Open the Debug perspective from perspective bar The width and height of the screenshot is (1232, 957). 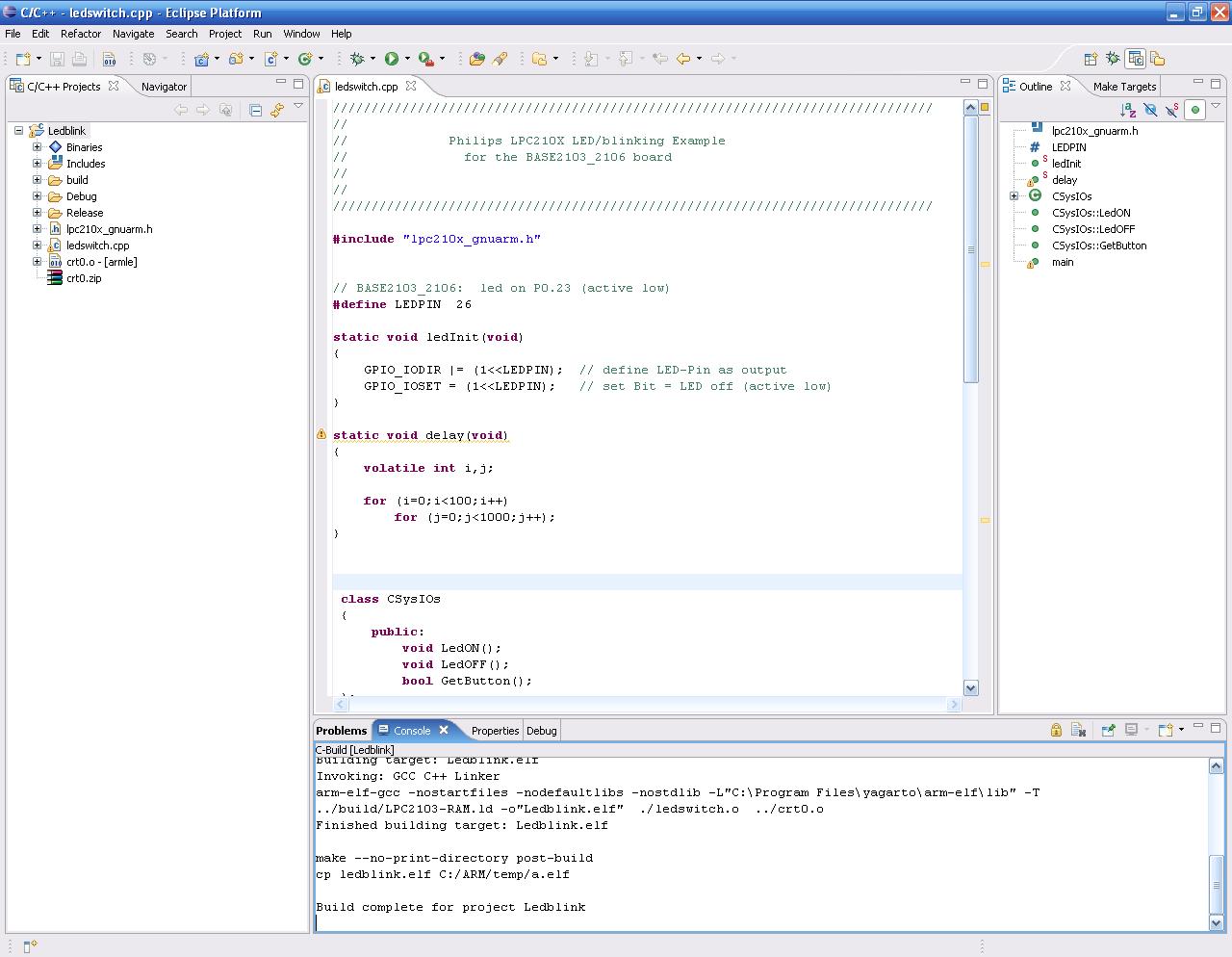1113,59
